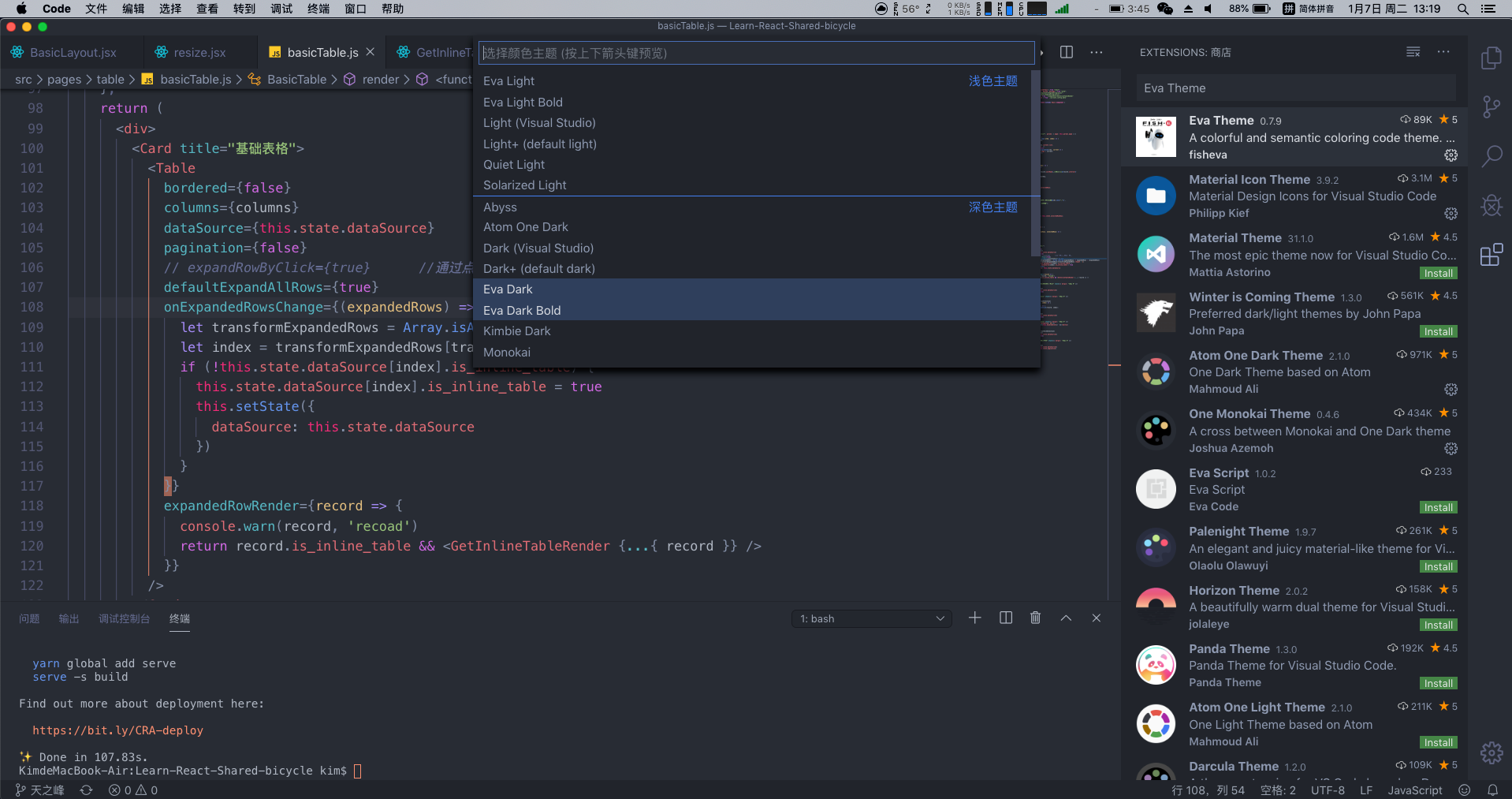Click the theme list scrollbar
Image resolution: width=1512 pixels, height=799 pixels.
tap(1035, 164)
